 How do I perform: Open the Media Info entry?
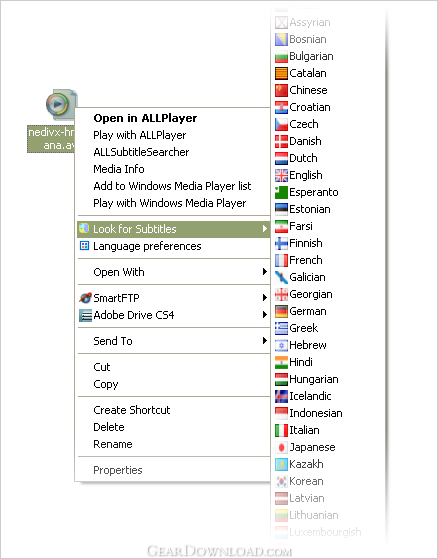(x=119, y=169)
